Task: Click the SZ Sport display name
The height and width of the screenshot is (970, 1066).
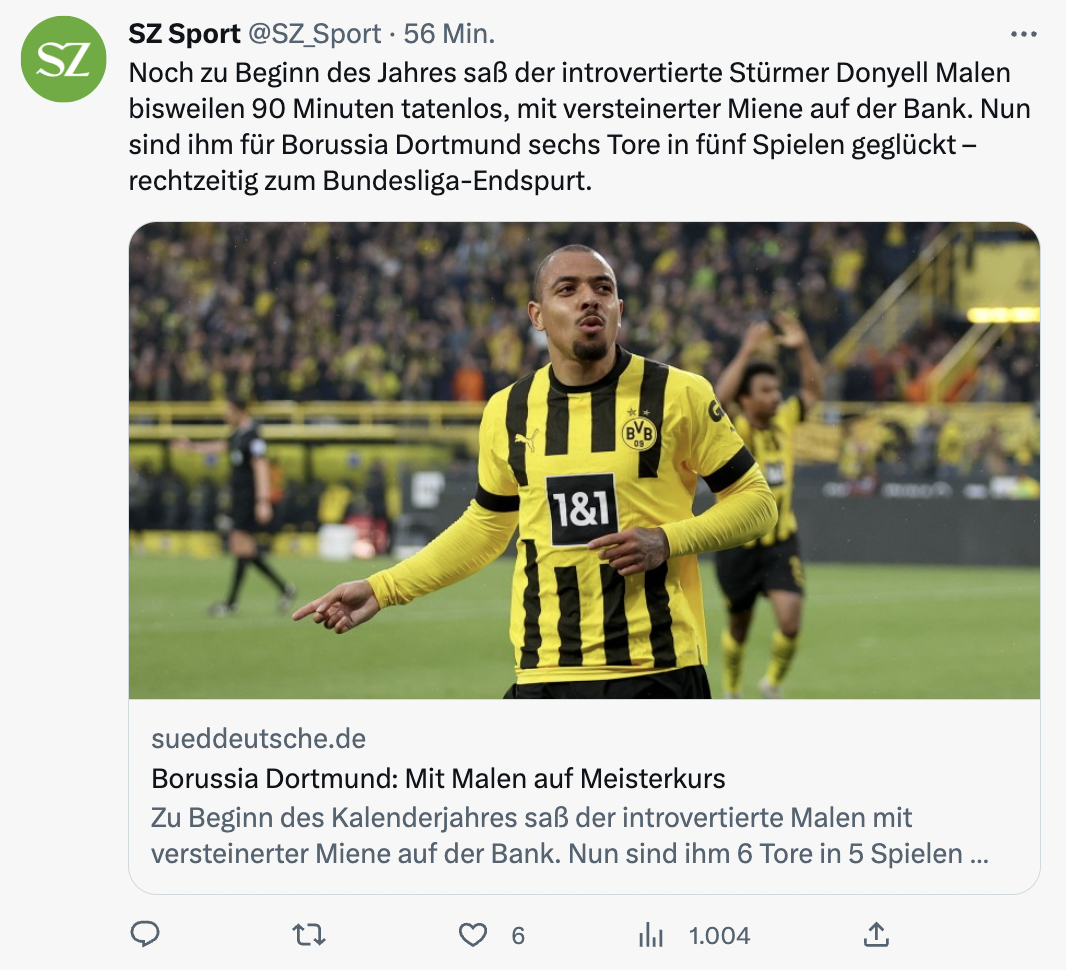Action: pos(185,34)
